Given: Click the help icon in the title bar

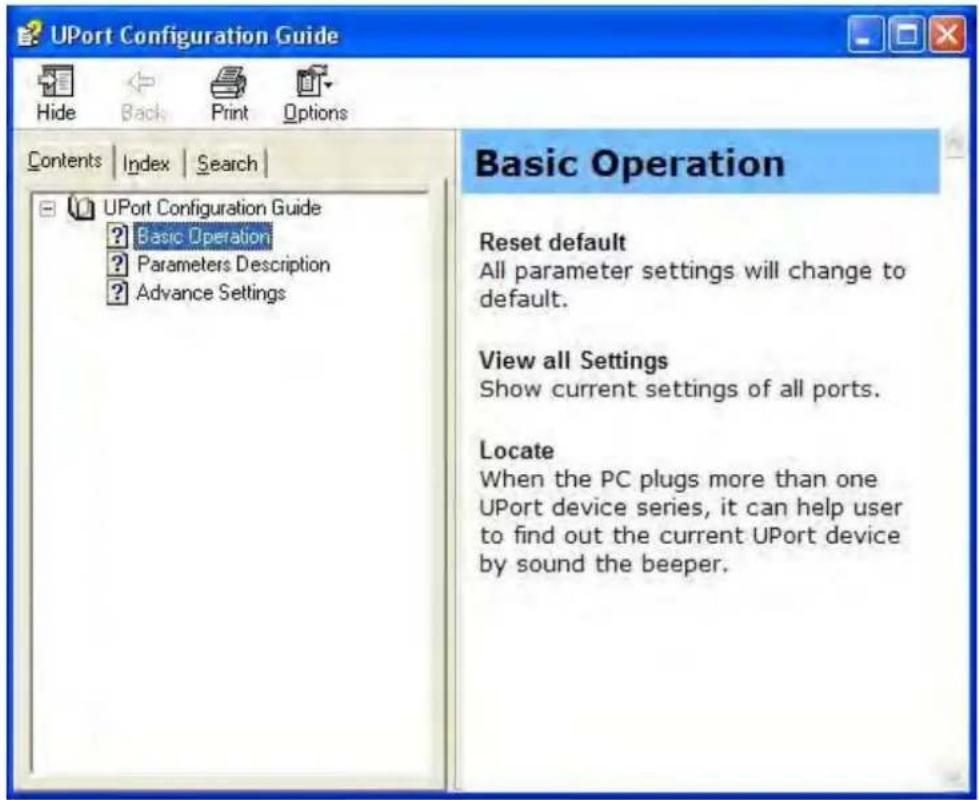Looking at the screenshot, I should (x=29, y=34).
